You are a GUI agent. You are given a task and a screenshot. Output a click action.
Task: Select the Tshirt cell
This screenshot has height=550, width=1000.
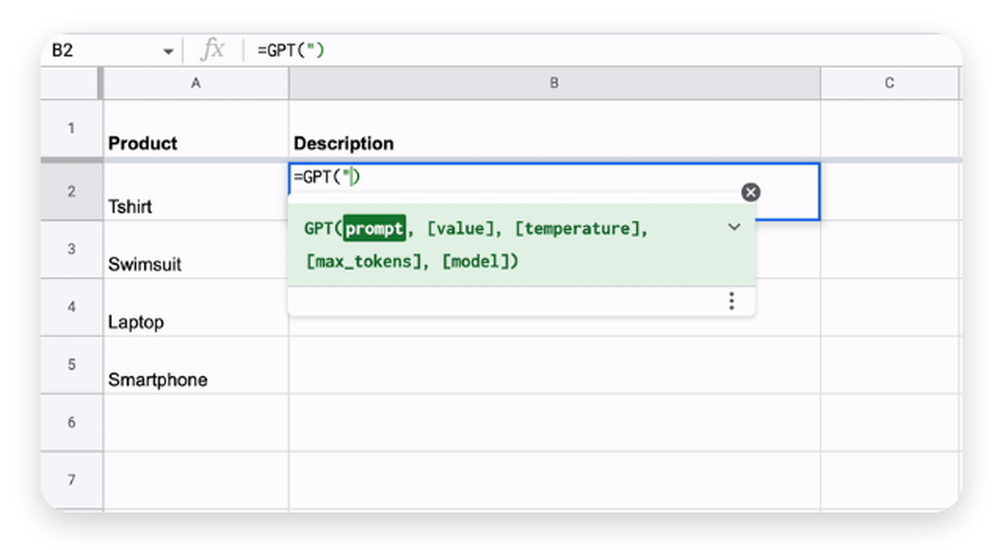[x=196, y=191]
